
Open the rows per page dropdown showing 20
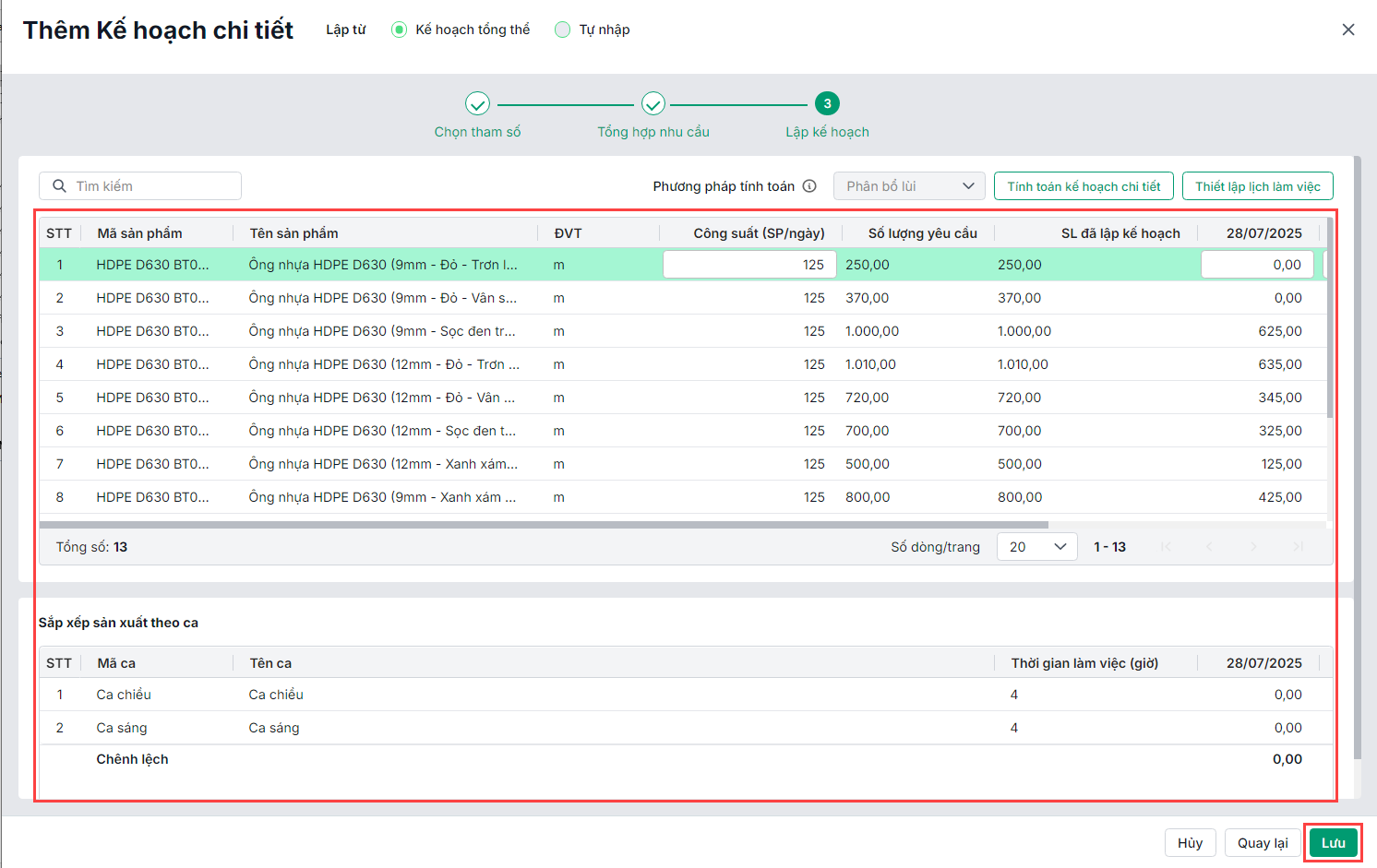[x=1036, y=547]
